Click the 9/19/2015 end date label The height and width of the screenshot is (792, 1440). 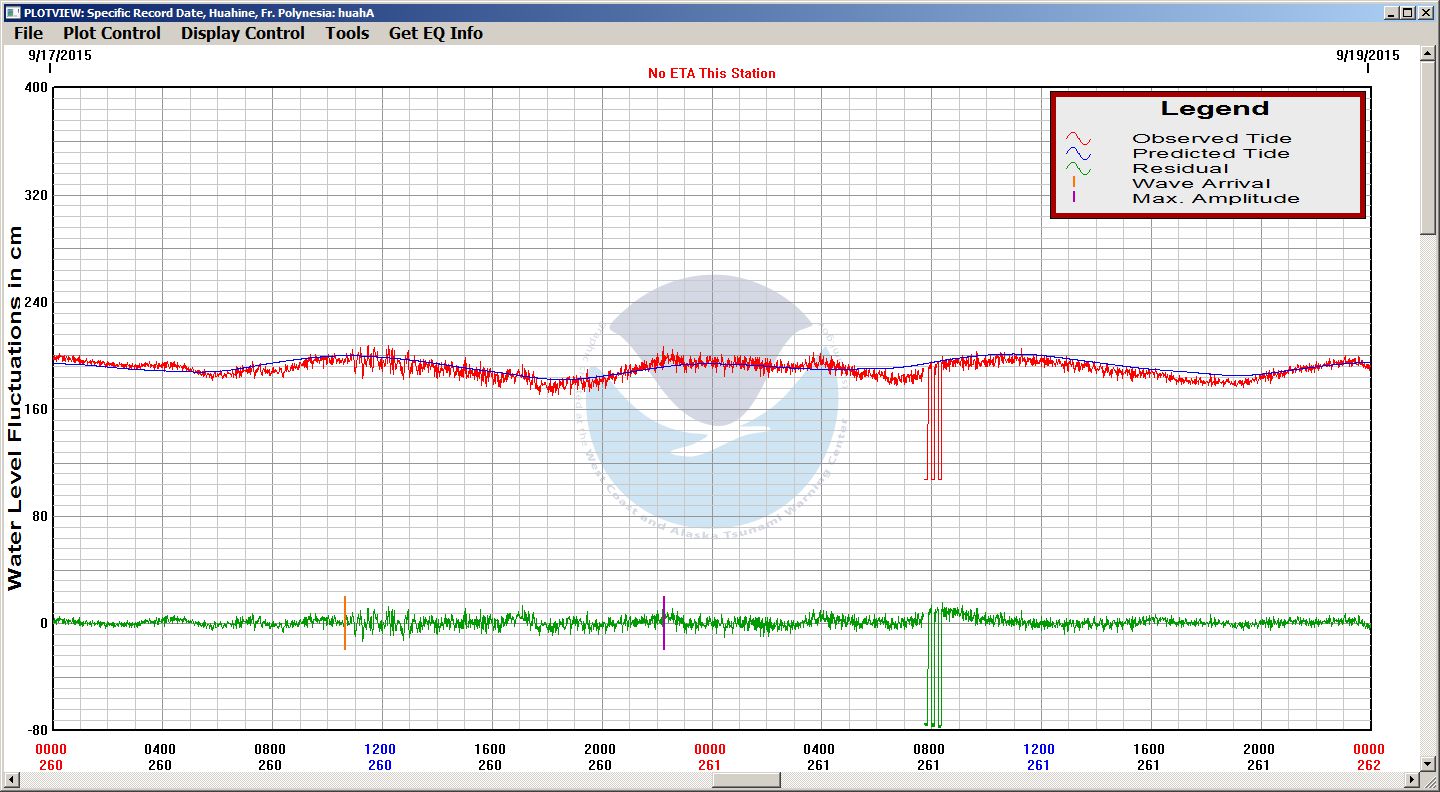[x=1368, y=56]
